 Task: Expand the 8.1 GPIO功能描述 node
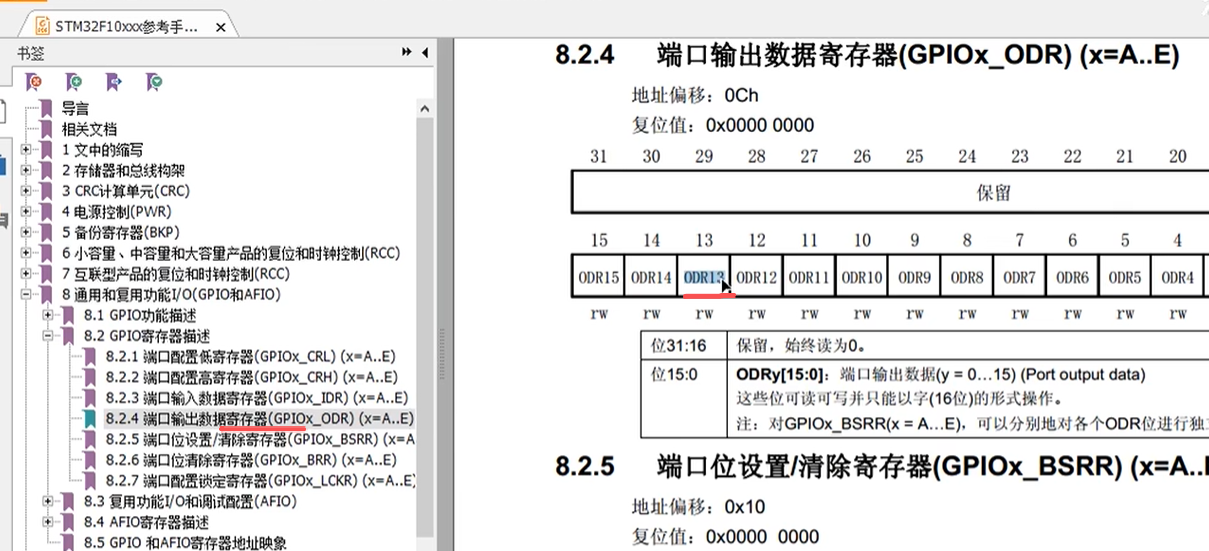pos(48,315)
